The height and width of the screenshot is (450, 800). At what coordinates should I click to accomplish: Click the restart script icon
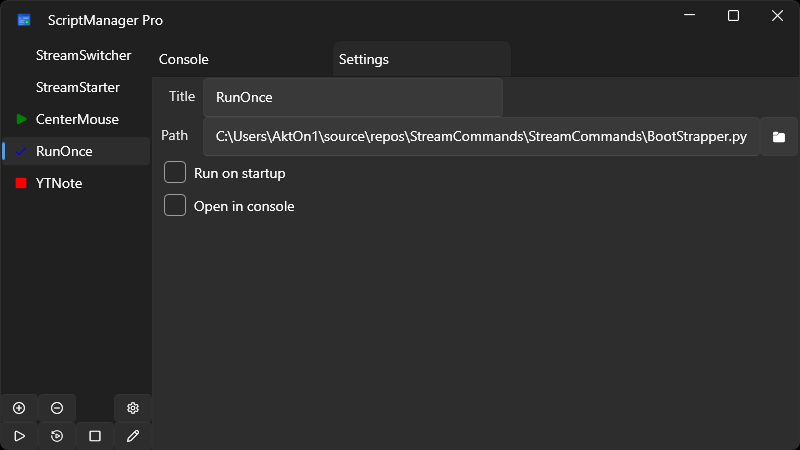(57, 436)
